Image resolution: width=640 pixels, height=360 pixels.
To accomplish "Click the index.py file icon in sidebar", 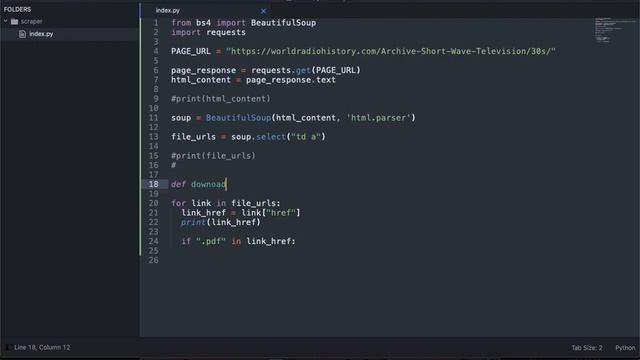I will pyautogui.click(x=22, y=34).
